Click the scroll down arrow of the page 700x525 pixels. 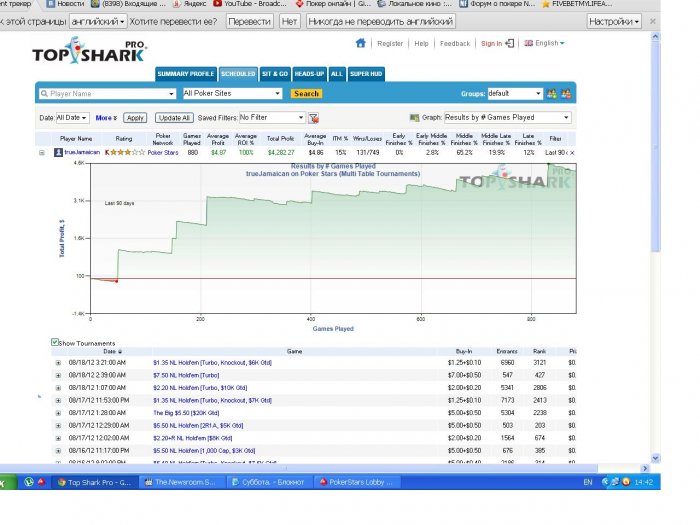point(655,458)
